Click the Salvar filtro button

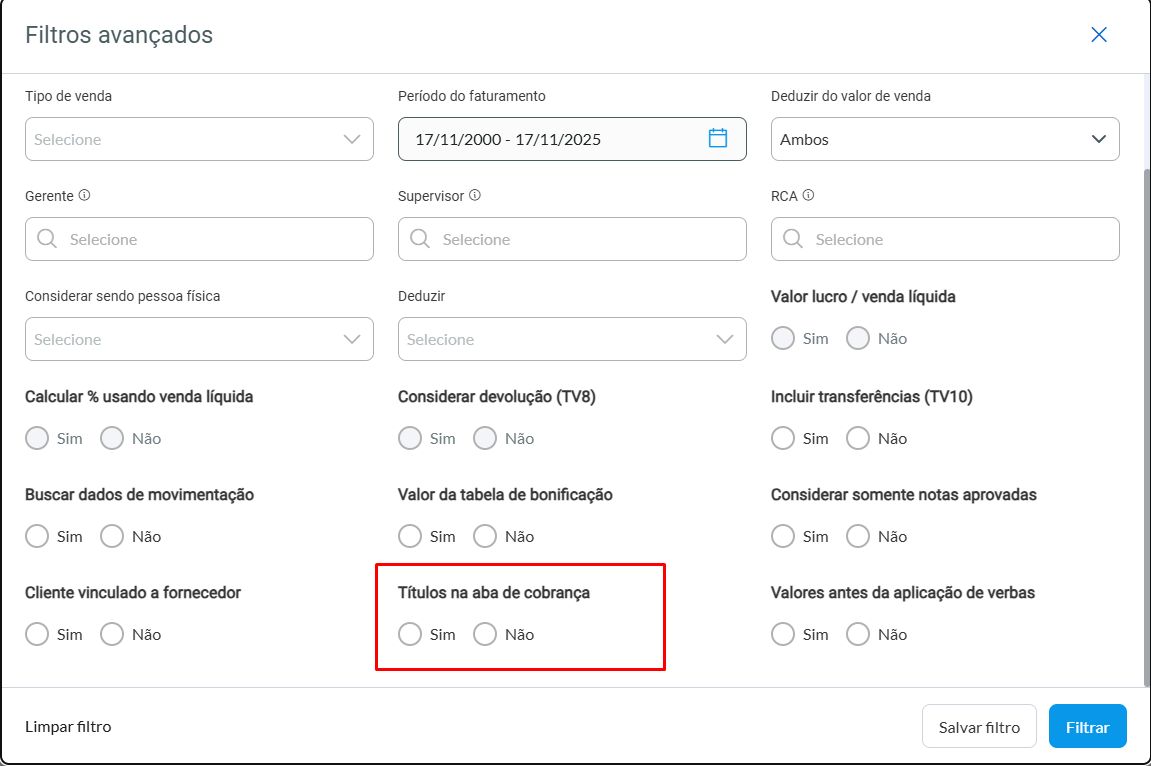979,727
